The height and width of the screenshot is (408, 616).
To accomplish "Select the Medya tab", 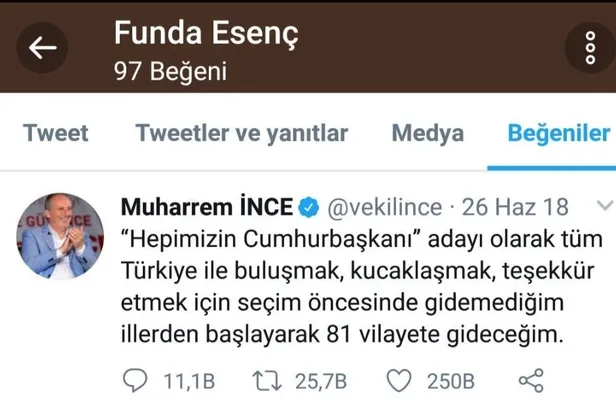I will [427, 133].
